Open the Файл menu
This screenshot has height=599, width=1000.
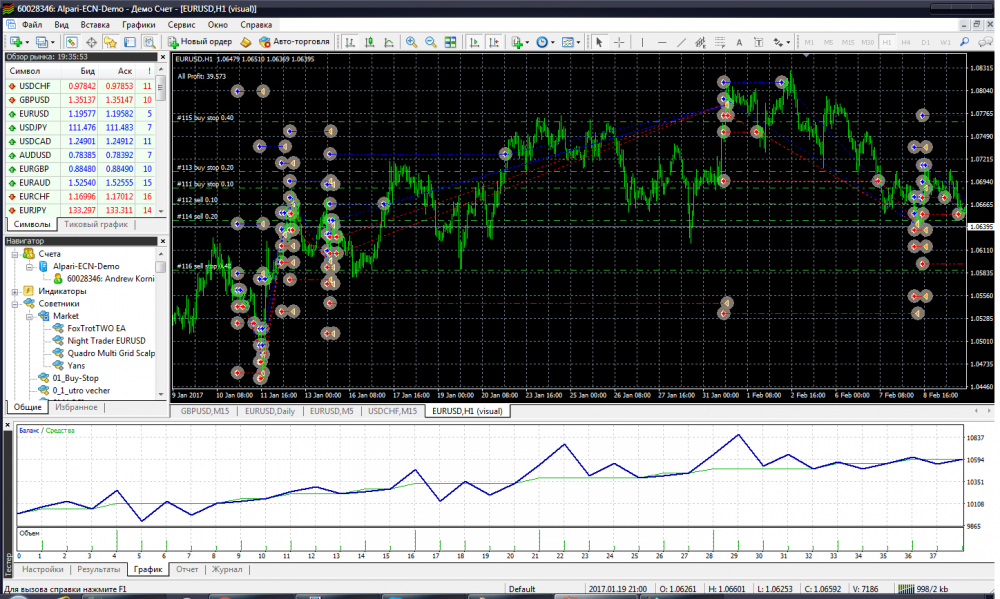click(32, 25)
